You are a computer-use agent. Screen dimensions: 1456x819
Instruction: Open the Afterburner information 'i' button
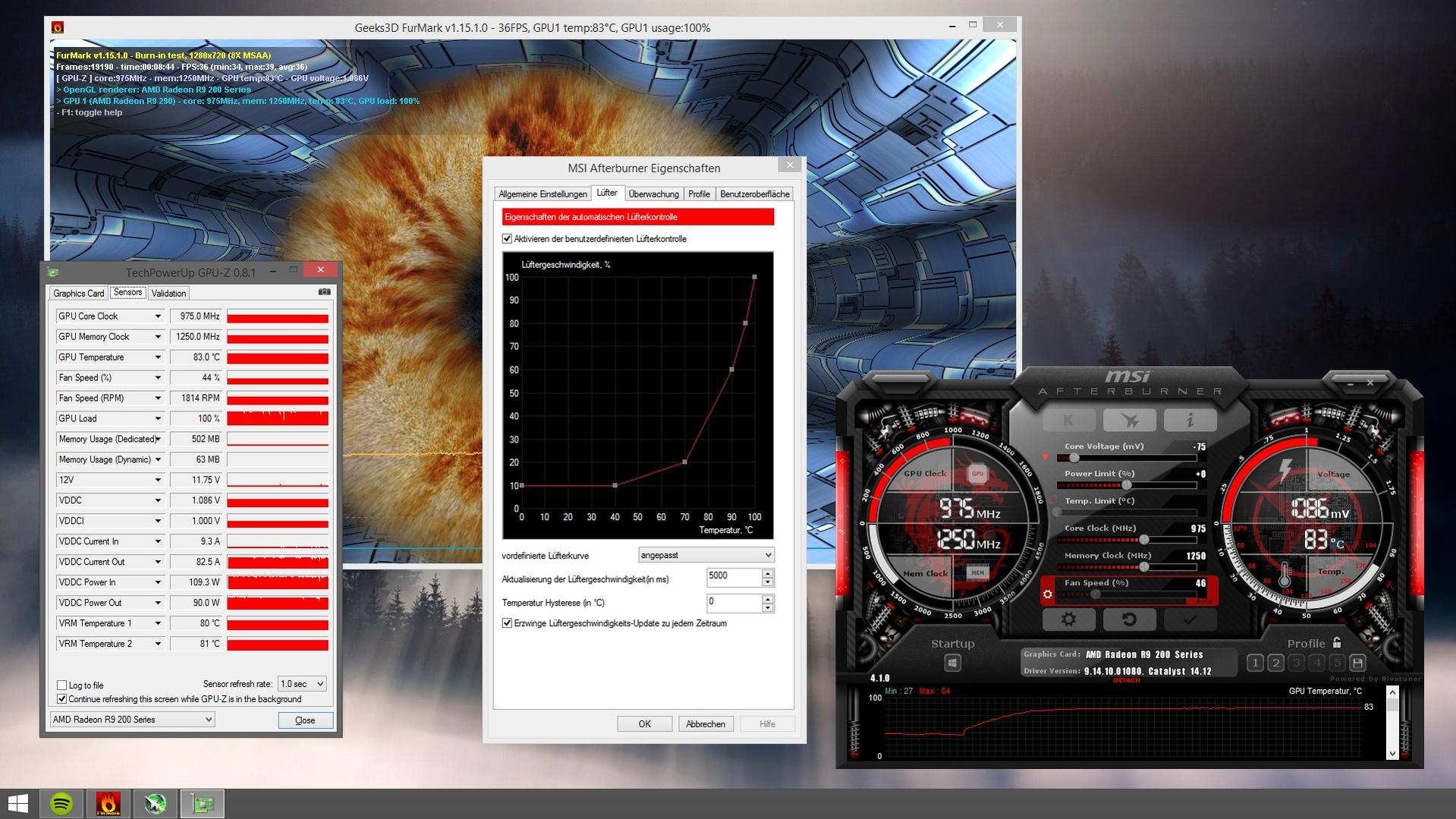tap(1190, 420)
